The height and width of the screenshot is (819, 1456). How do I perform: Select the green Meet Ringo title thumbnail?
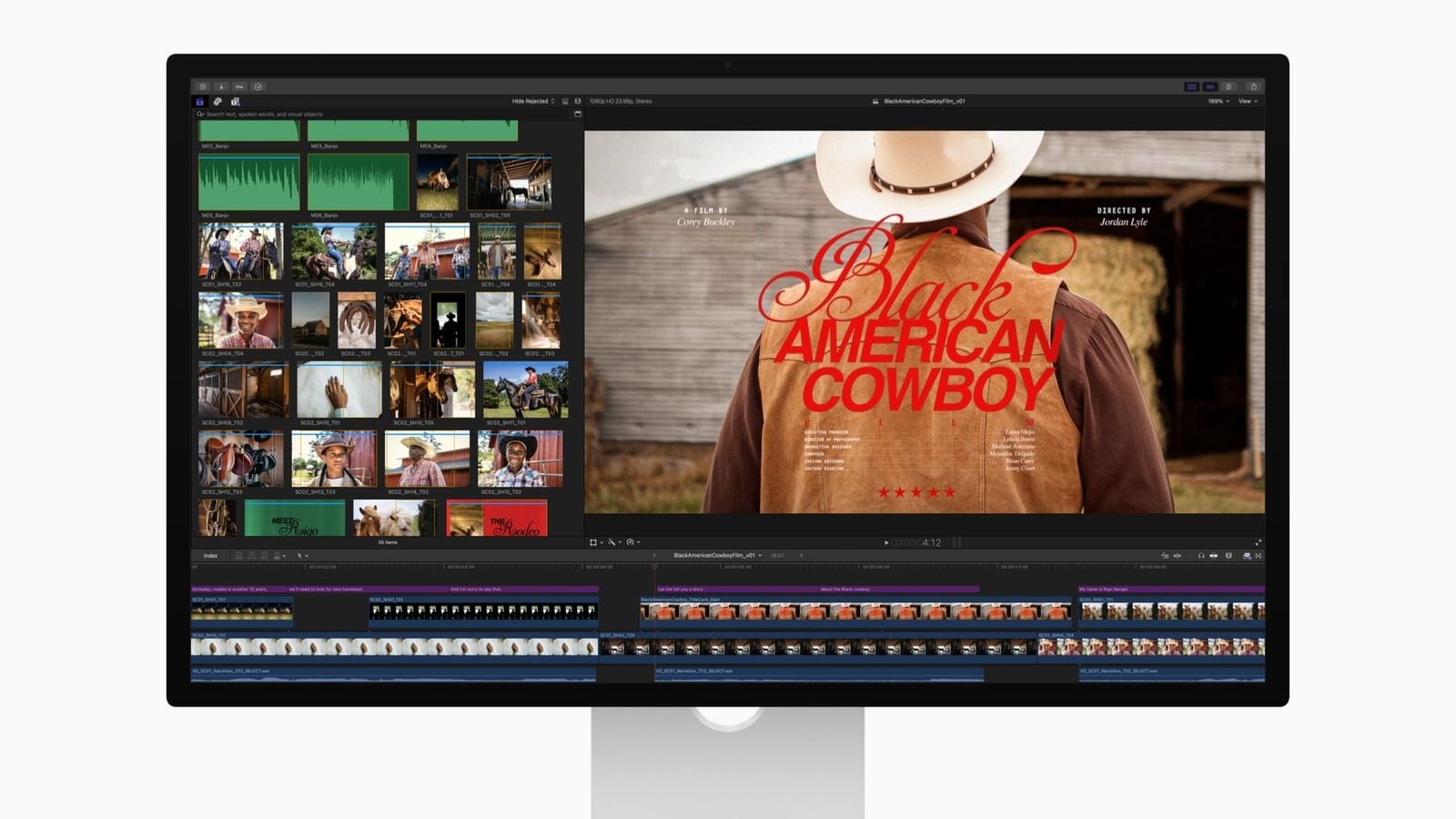[x=295, y=518]
